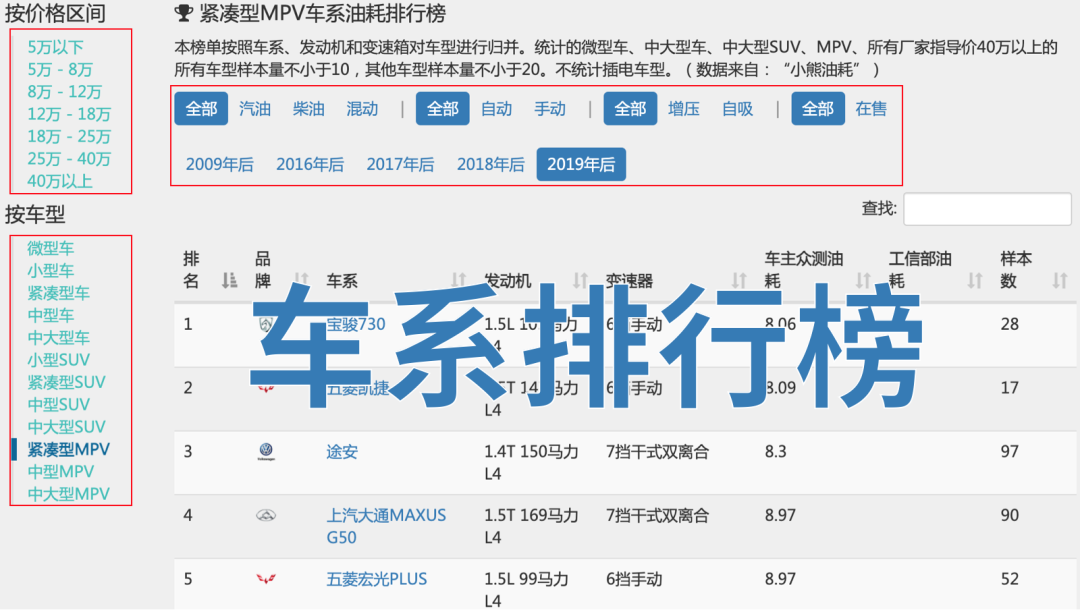
Task: Filter by 自吸 engines
Action: 738,109
